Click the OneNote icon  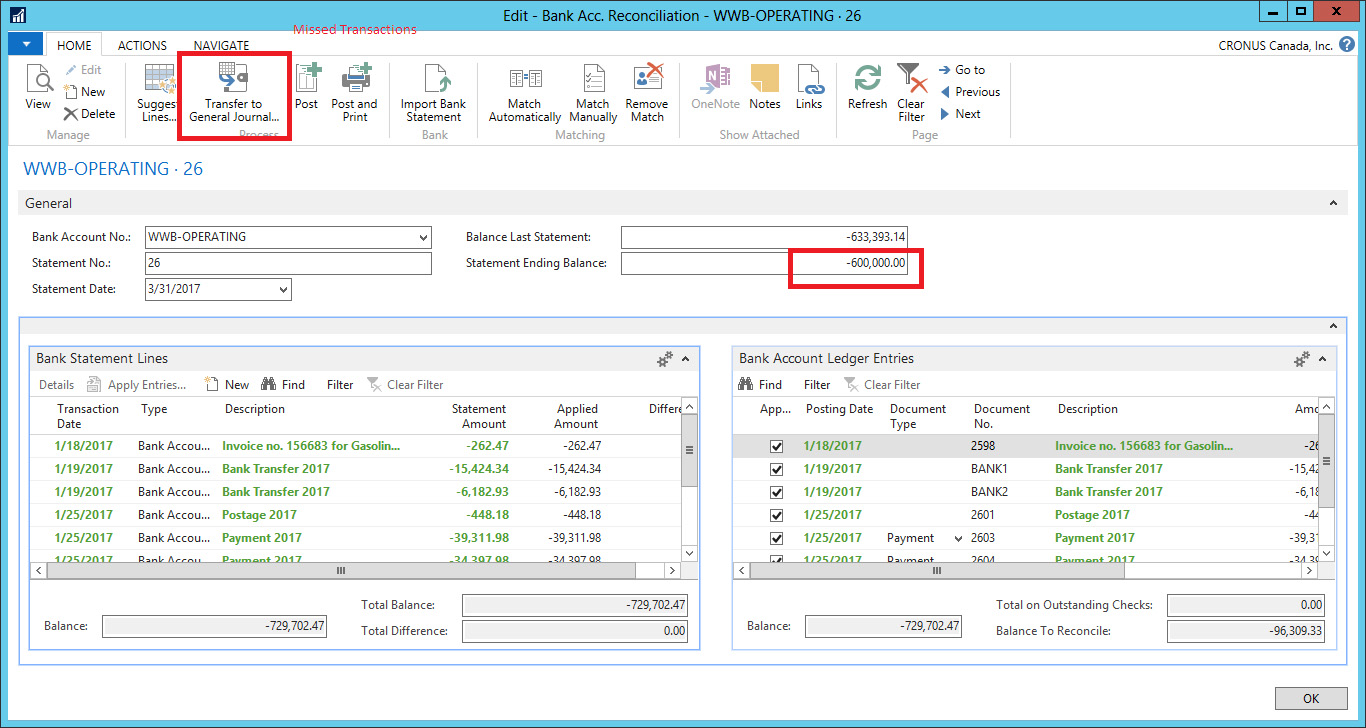point(716,79)
